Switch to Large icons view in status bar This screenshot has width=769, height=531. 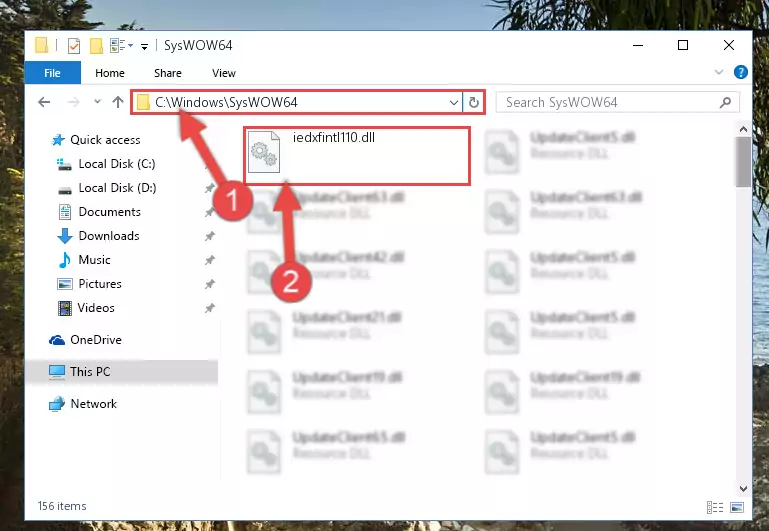click(737, 507)
